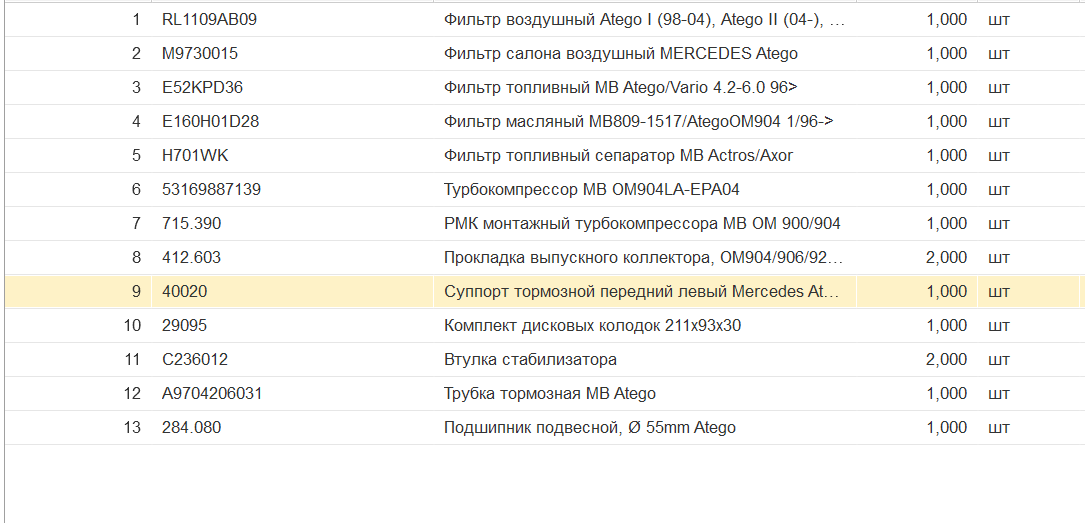Screen dimensions: 1085x523
Task: Select article 715.390 in row 7
Action: click(x=191, y=223)
